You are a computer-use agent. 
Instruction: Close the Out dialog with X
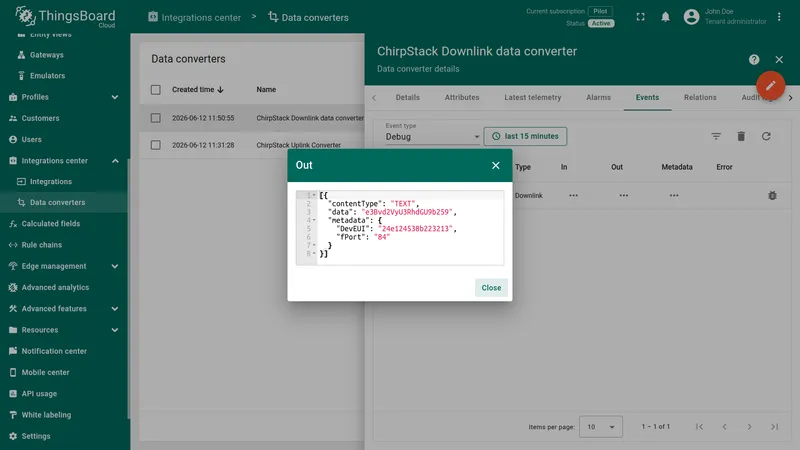(495, 165)
